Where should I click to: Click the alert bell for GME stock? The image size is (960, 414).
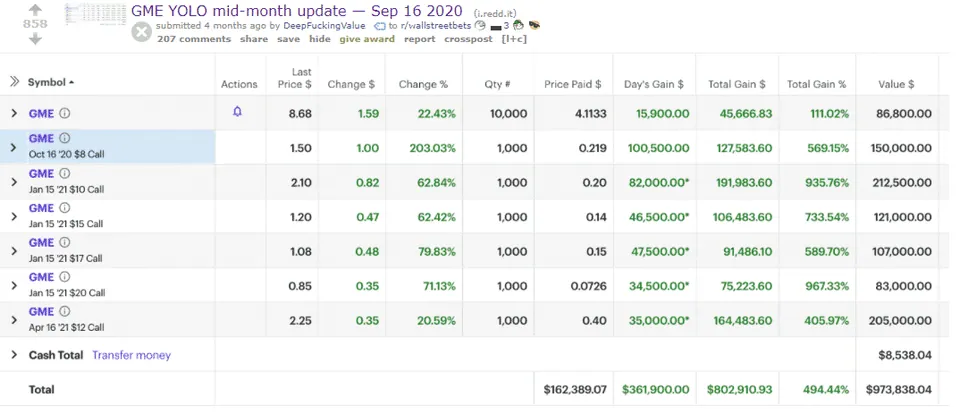tap(238, 111)
